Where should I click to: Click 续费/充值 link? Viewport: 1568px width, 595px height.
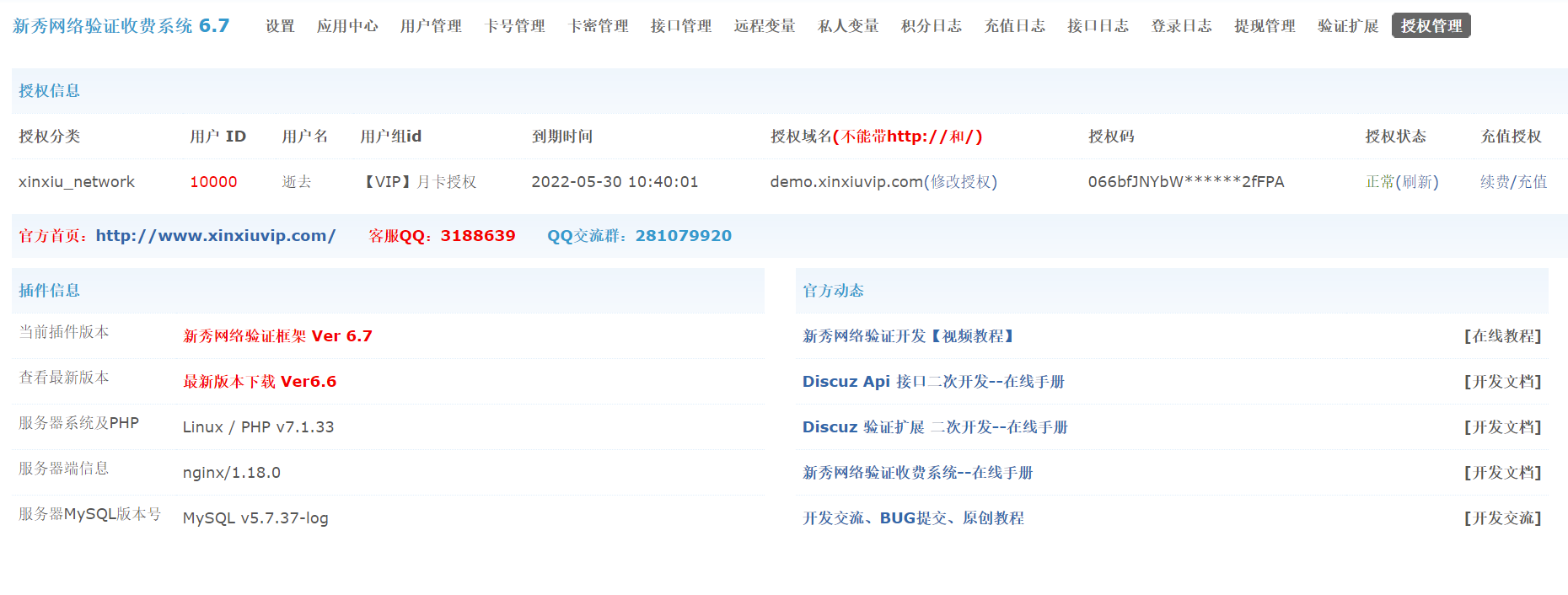pyautogui.click(x=1514, y=182)
